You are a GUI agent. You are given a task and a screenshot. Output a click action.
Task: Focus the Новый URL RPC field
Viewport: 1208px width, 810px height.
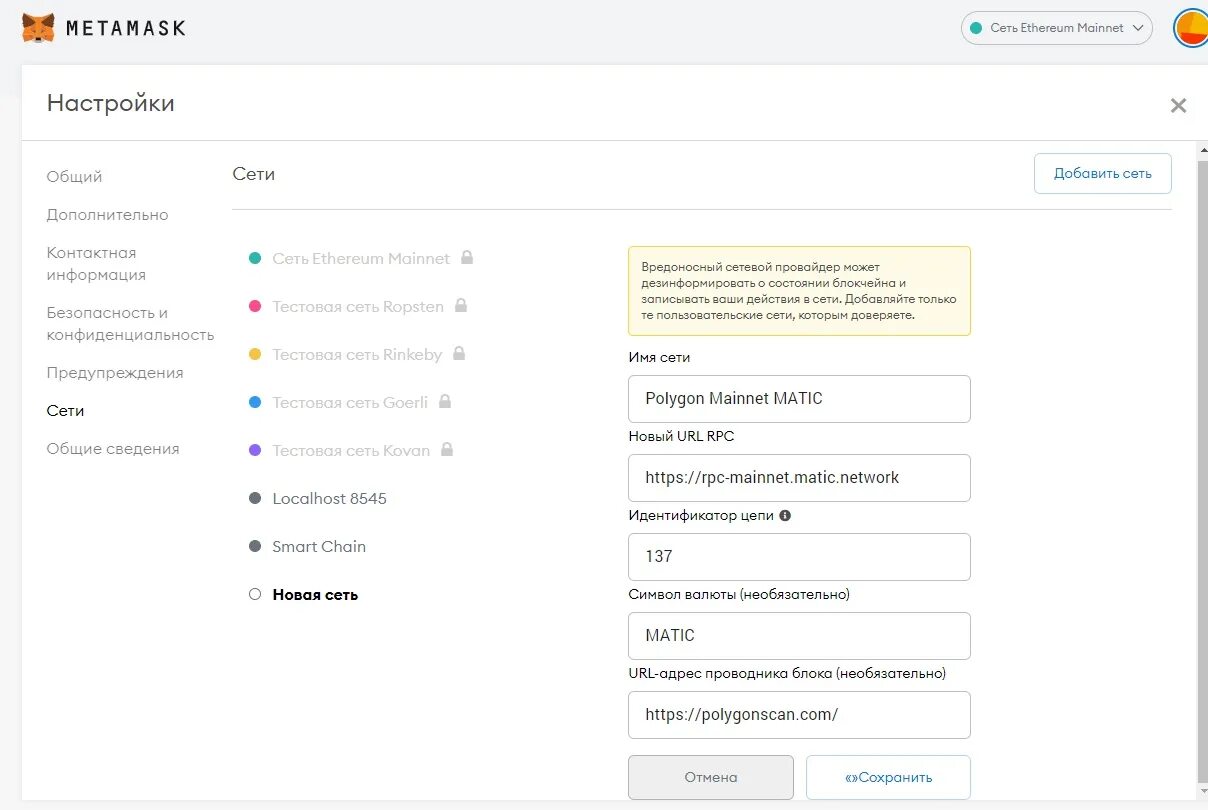799,477
